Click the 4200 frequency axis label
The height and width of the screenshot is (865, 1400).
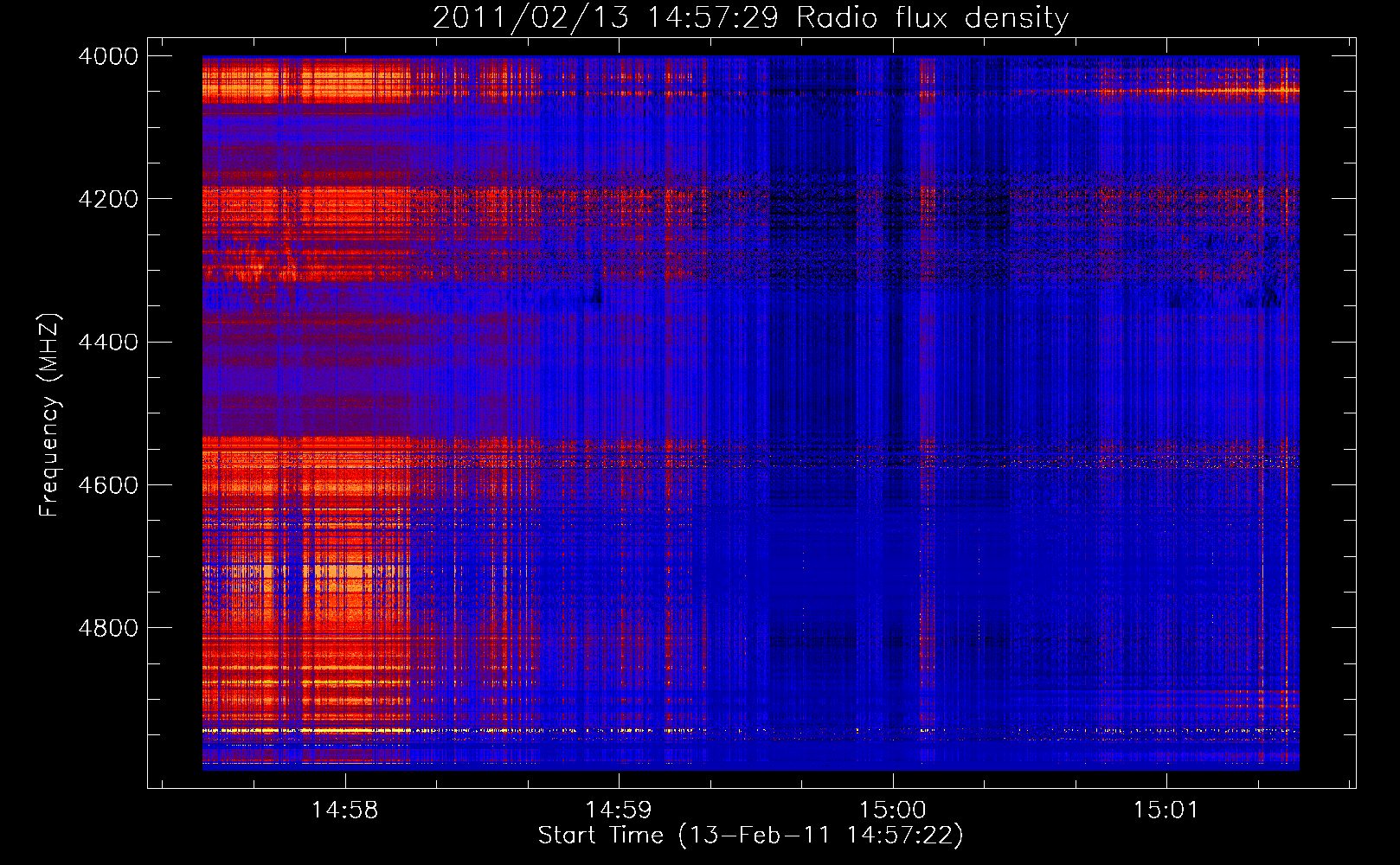[108, 199]
